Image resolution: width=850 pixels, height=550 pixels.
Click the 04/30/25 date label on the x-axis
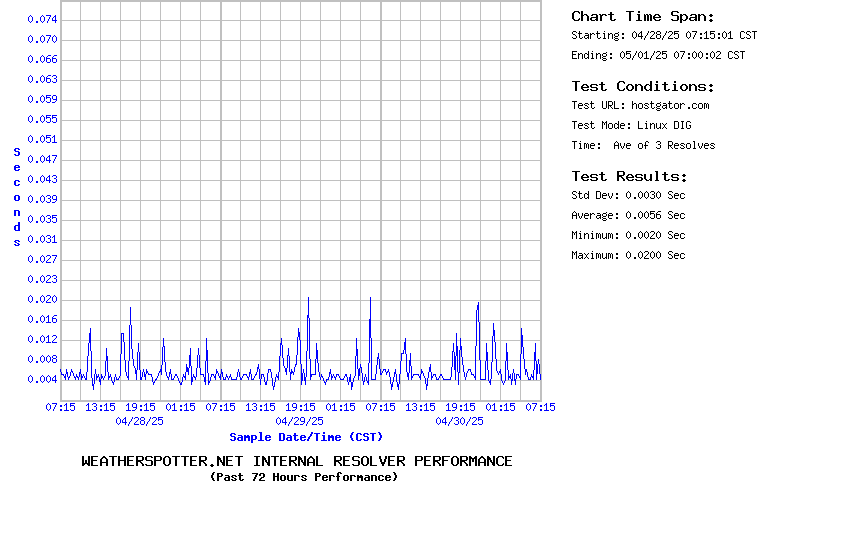click(x=460, y=421)
